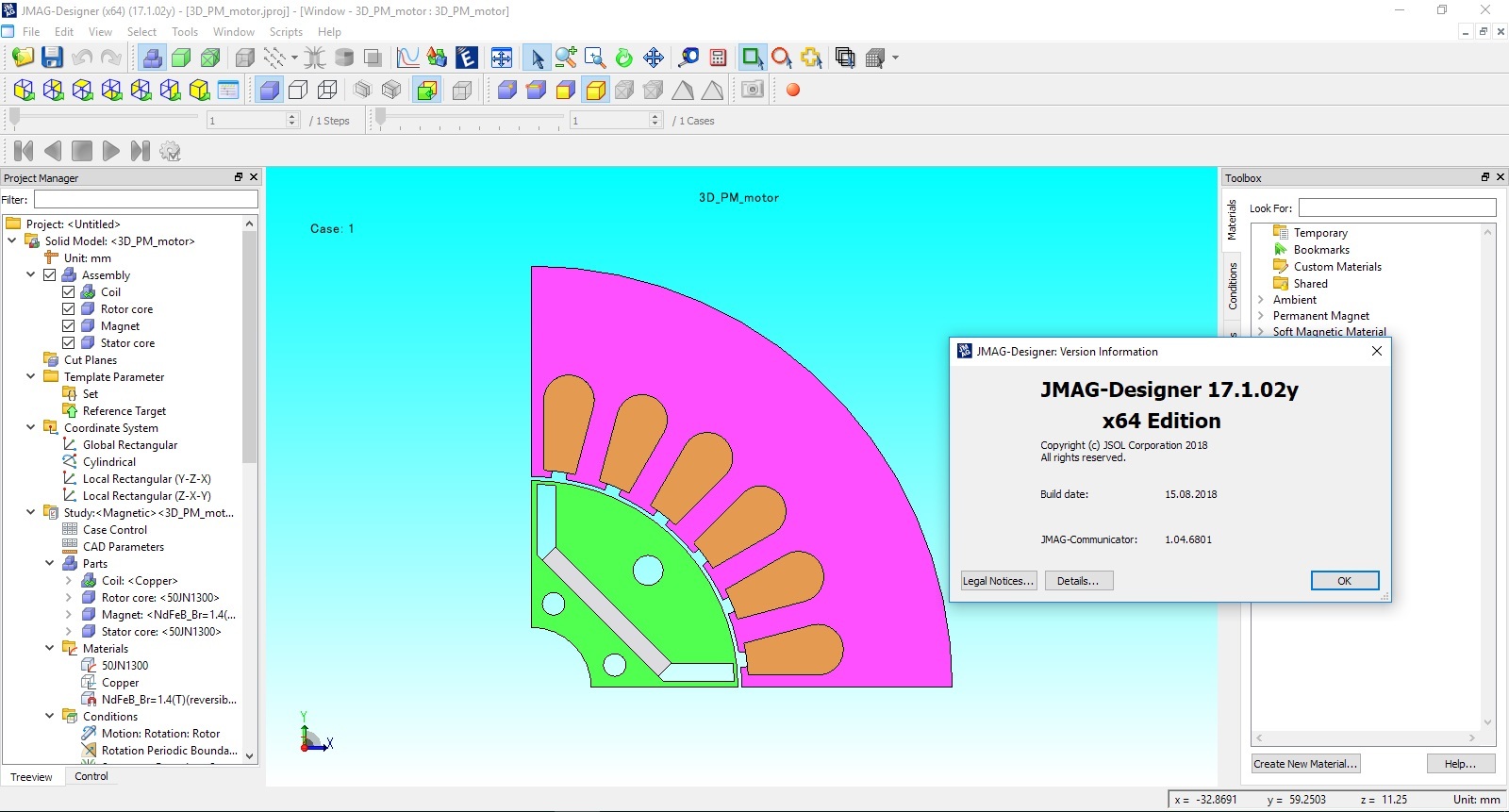Click Create New Material button

pos(1305,764)
